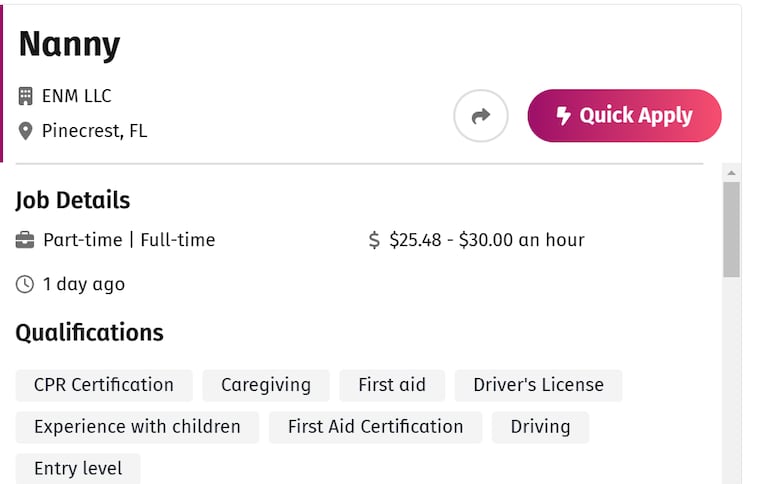
Task: Click the location pin icon by Pinecrest
Action: point(25,131)
